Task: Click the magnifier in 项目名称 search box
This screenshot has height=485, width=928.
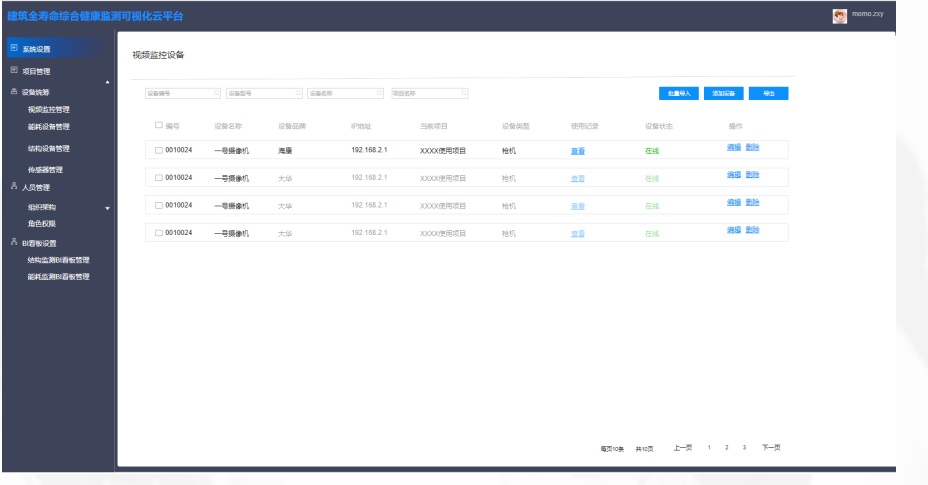Action: 463,93
